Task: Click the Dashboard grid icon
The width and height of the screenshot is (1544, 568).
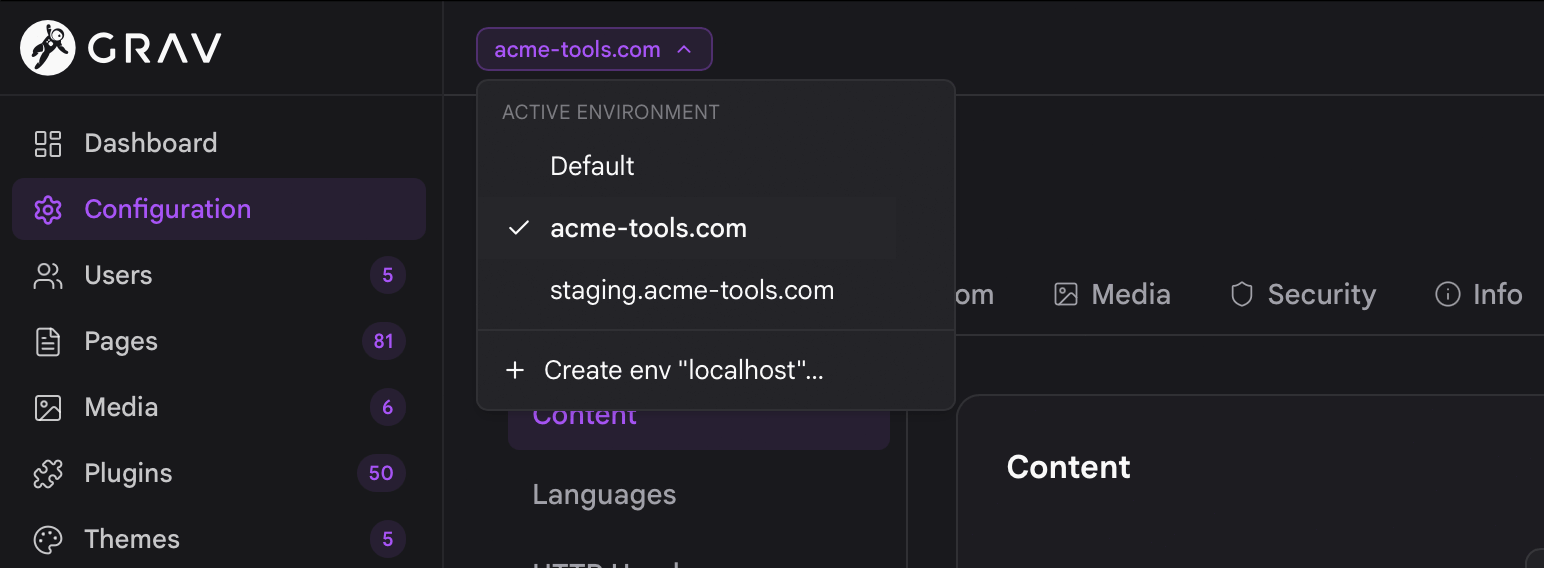Action: pos(48,143)
